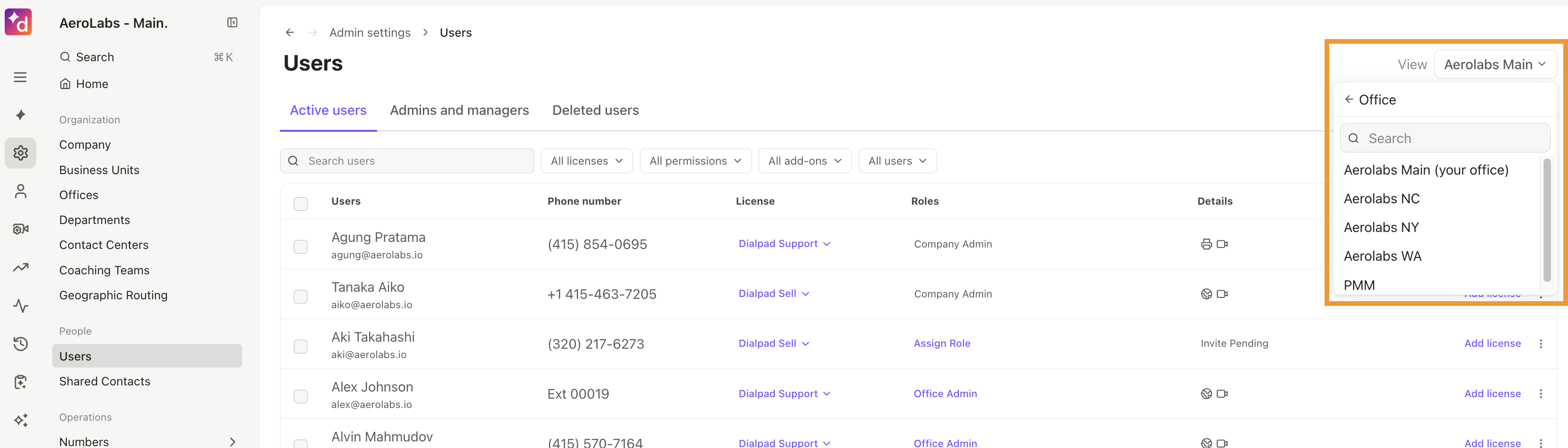Expand the Numbers sidebar item

point(232,441)
